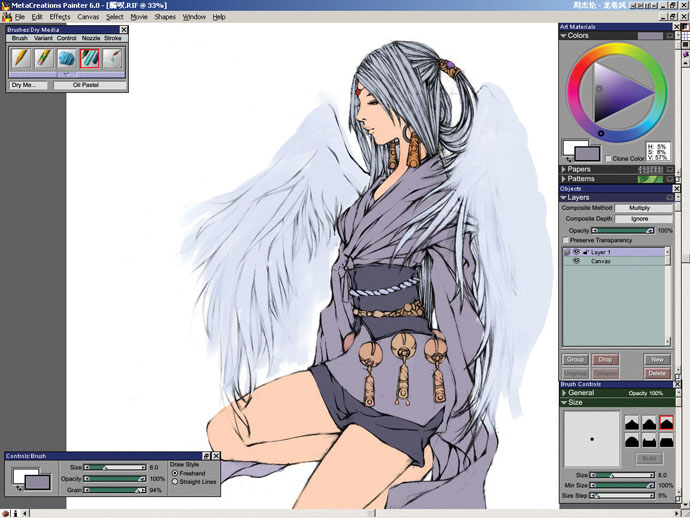Screen dimensions: 690x518
Task: Open the Papers section options menu icon
Action: 670,169
